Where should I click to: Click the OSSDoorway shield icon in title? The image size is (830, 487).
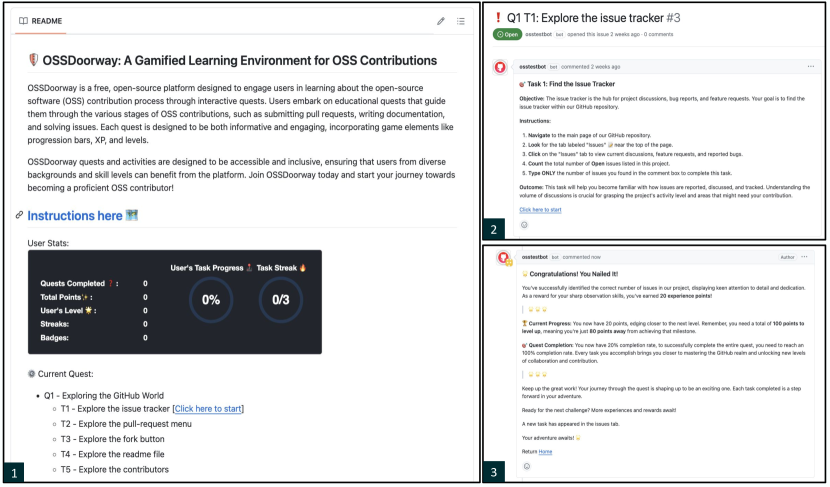(33, 60)
